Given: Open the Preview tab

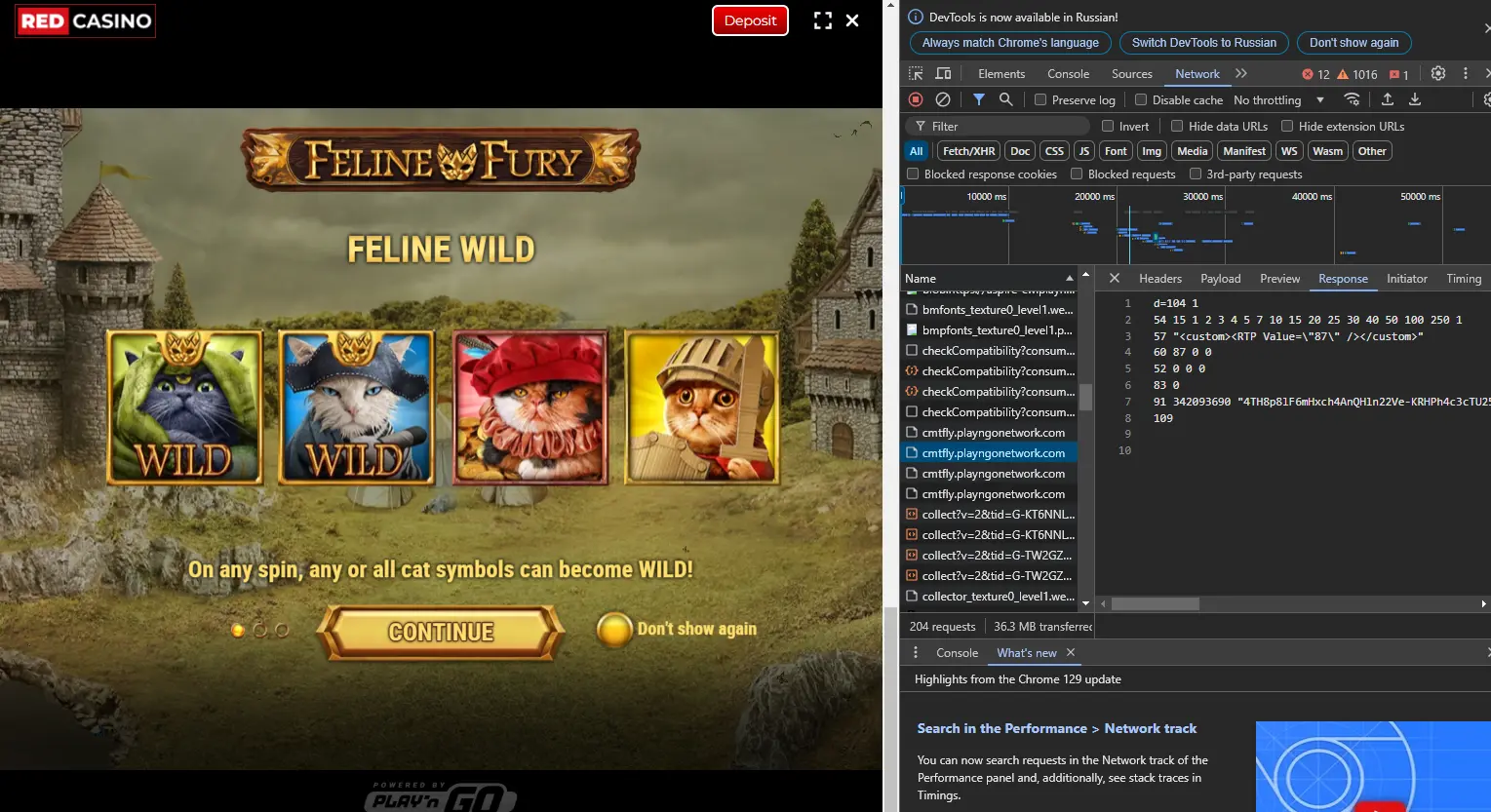Looking at the screenshot, I should (1279, 278).
